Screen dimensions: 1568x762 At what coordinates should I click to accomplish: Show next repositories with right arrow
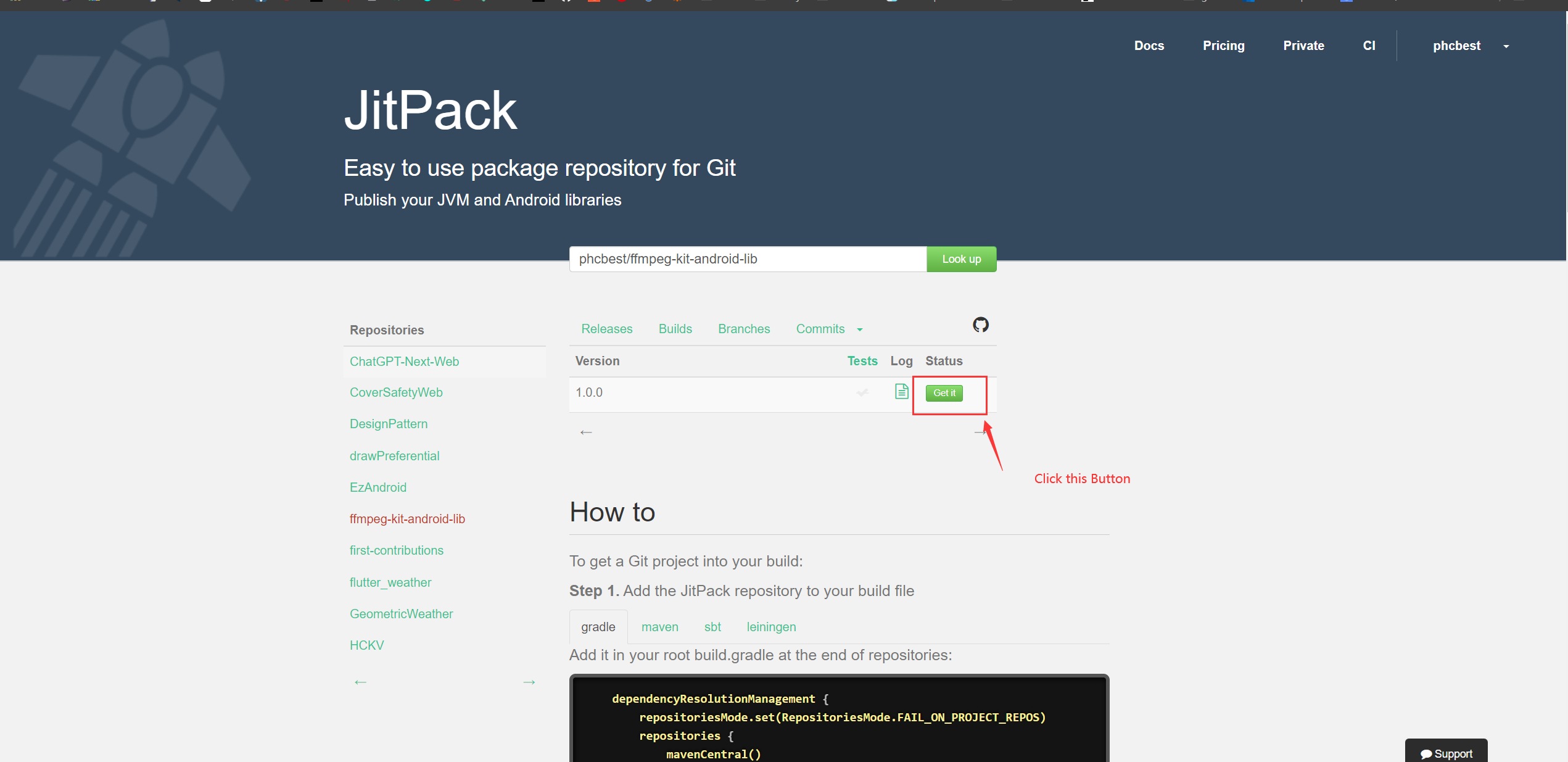point(529,682)
